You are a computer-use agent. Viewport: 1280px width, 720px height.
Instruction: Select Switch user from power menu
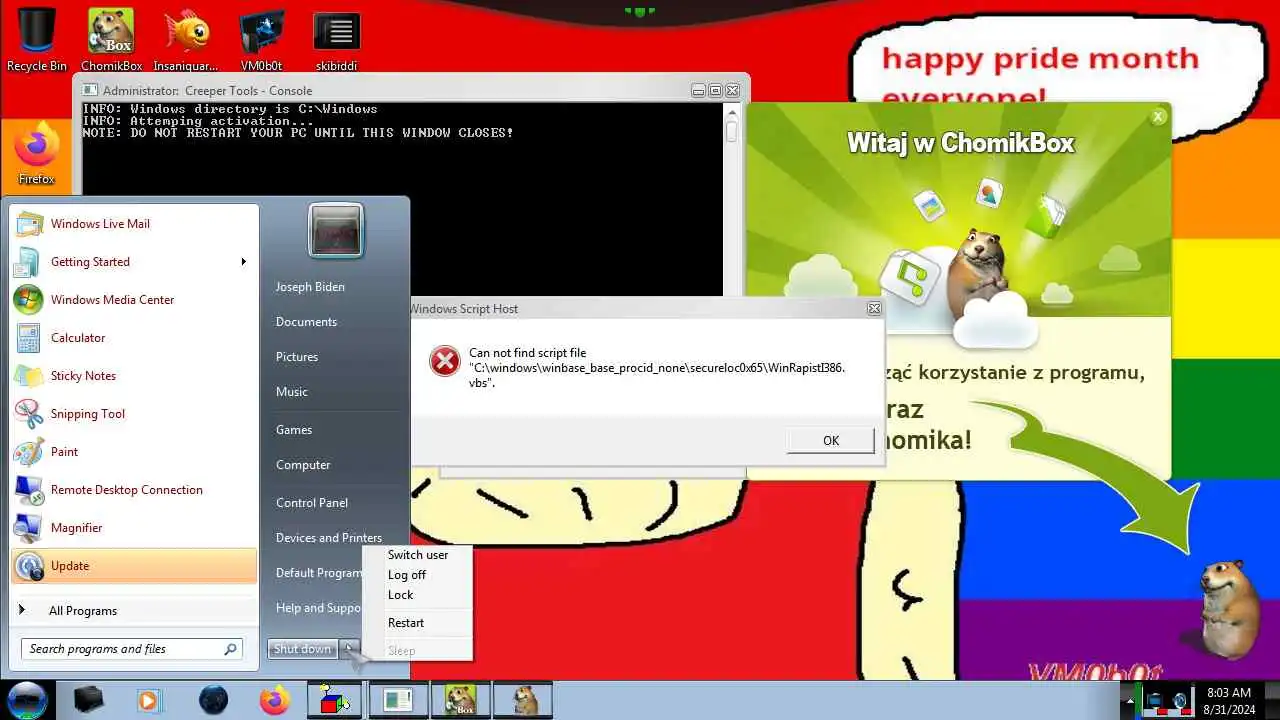(x=418, y=555)
